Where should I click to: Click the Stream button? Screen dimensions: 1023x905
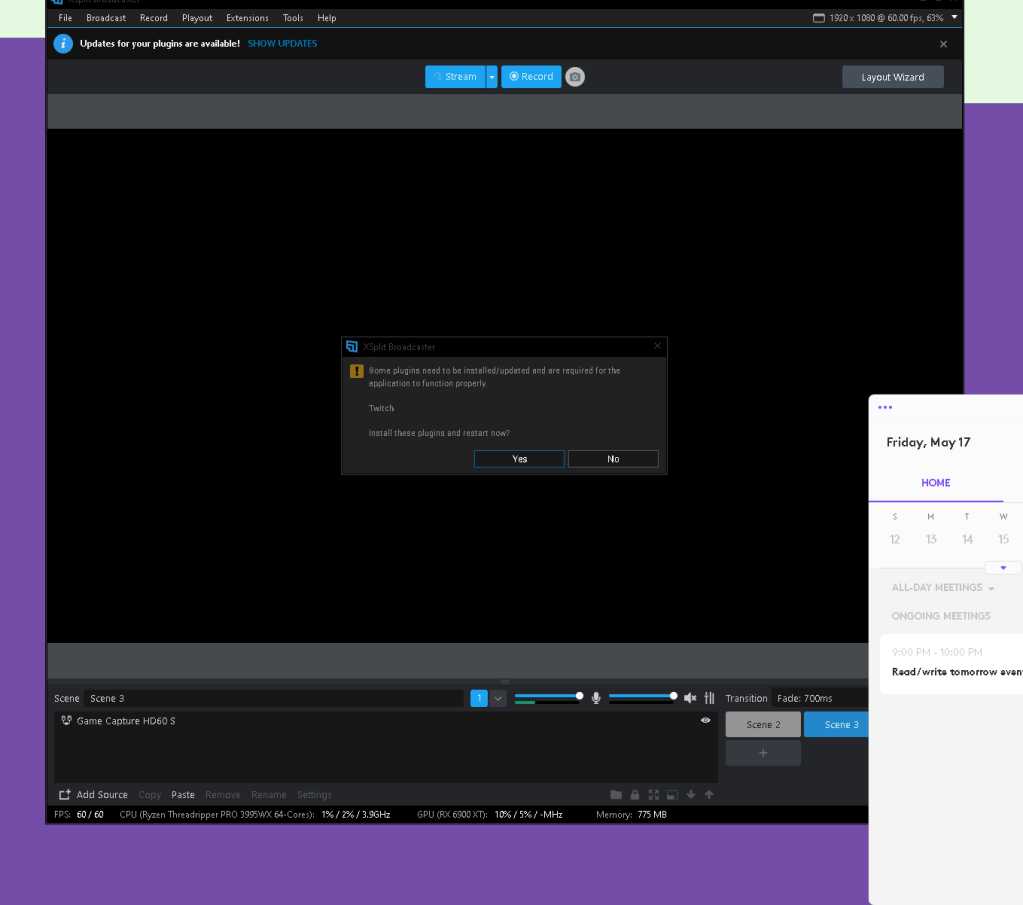click(455, 77)
